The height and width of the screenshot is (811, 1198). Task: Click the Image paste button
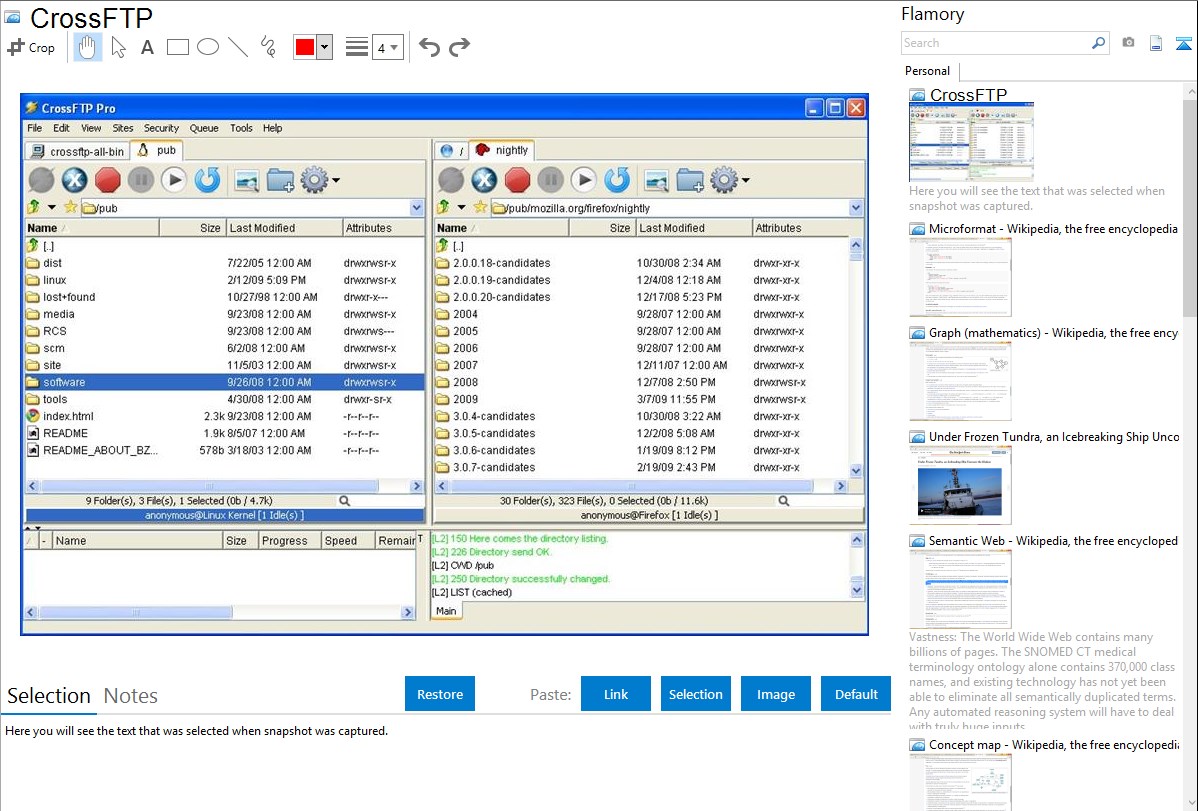(x=775, y=694)
